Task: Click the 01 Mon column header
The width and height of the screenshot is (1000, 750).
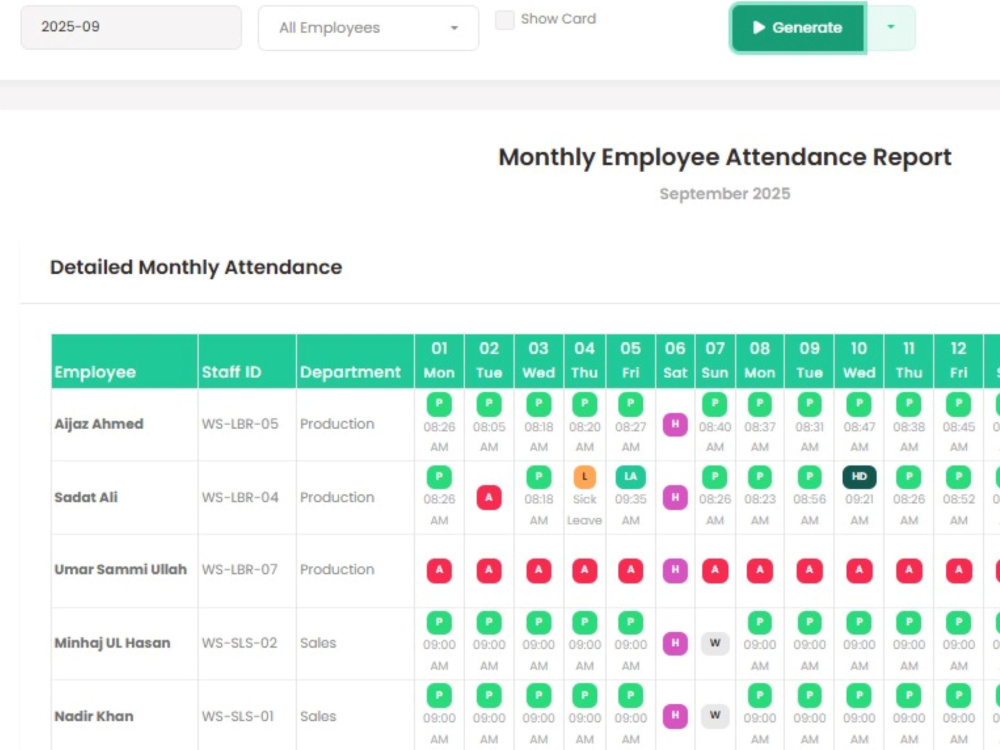Action: [439, 361]
